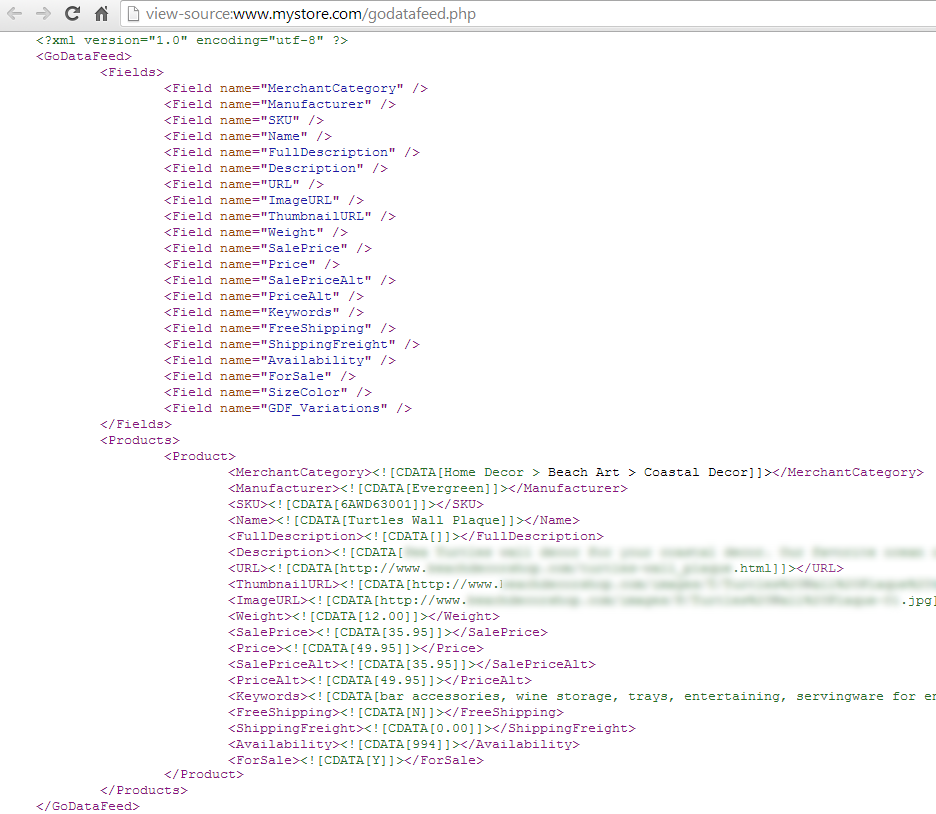Reload the page with the refresh icon

tap(72, 14)
